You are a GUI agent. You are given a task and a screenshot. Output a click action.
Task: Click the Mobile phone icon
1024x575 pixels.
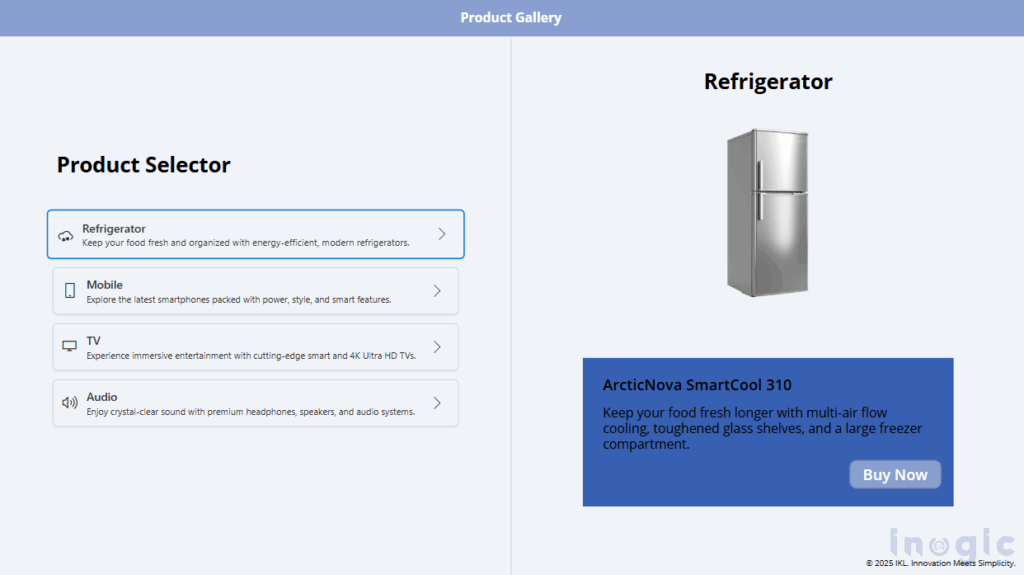(70, 291)
